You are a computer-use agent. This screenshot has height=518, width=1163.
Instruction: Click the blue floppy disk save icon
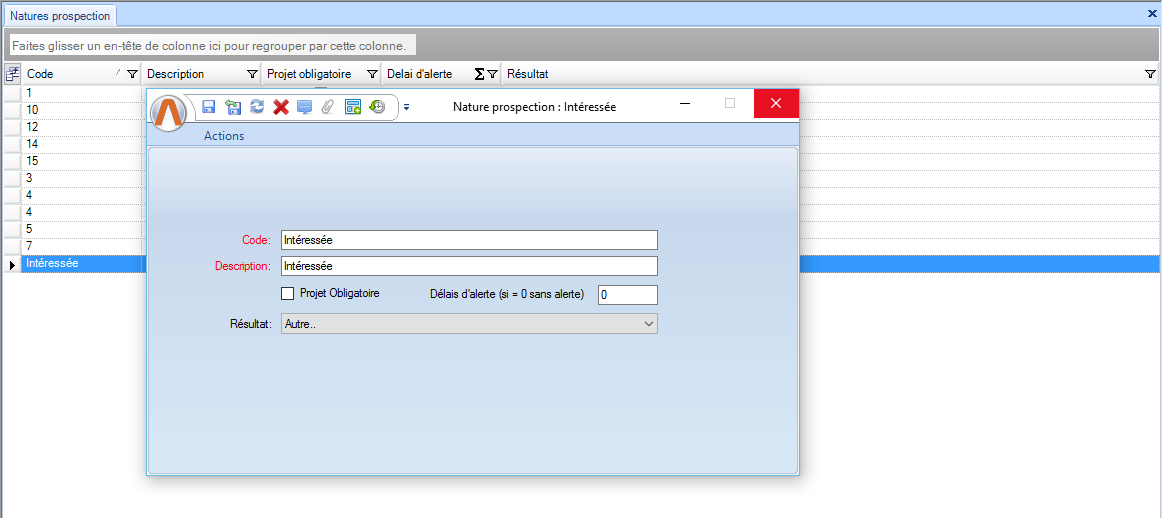pyautogui.click(x=209, y=106)
